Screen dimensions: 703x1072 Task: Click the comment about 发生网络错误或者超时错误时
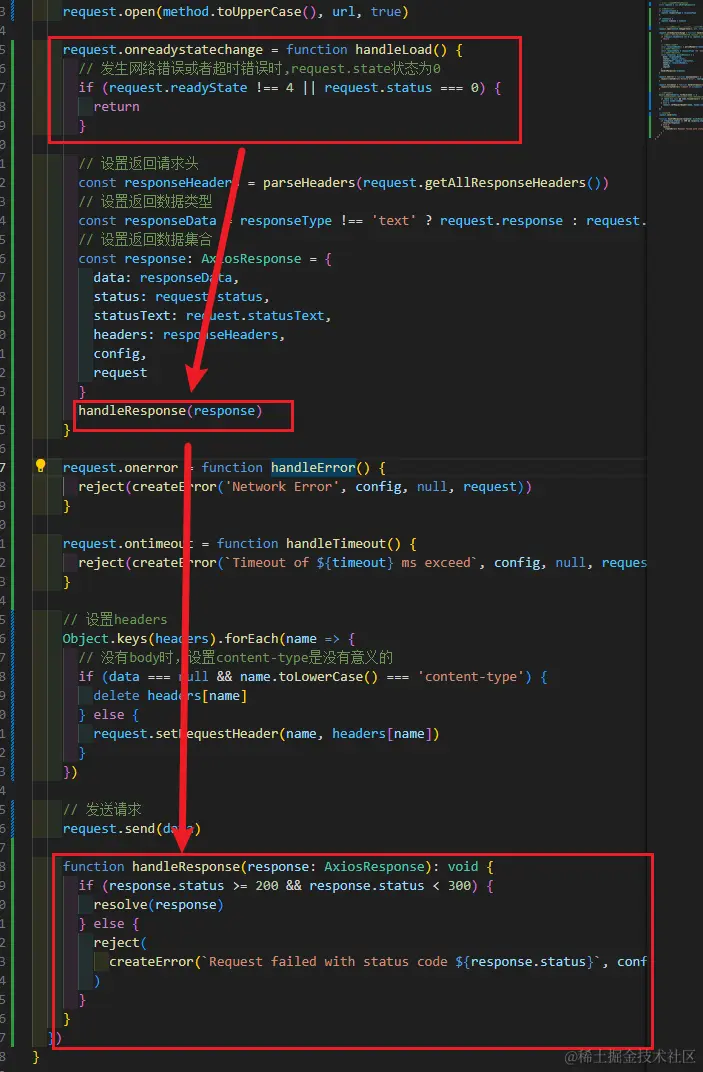point(260,68)
